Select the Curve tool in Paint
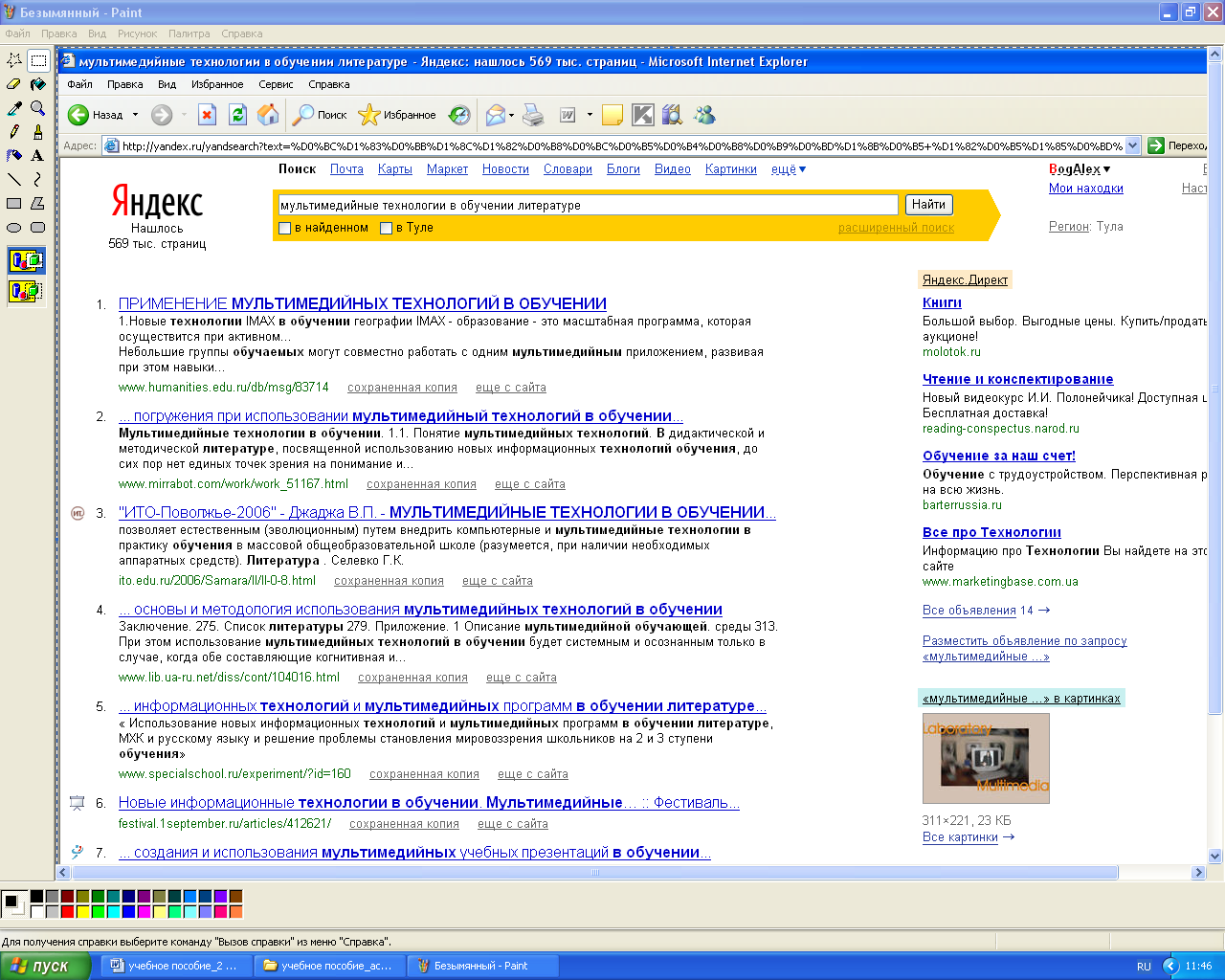The image size is (1225, 980). point(38,179)
